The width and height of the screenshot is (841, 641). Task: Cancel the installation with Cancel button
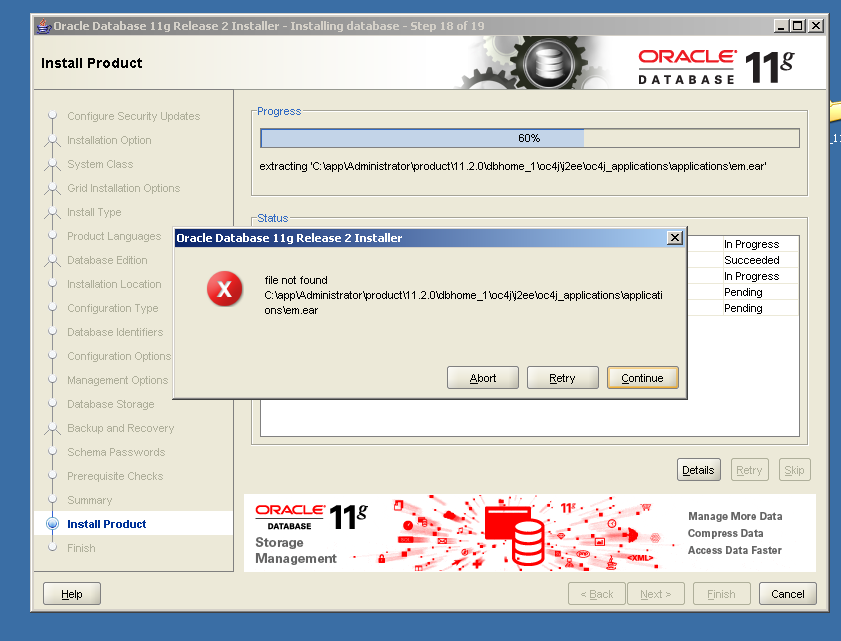788,594
